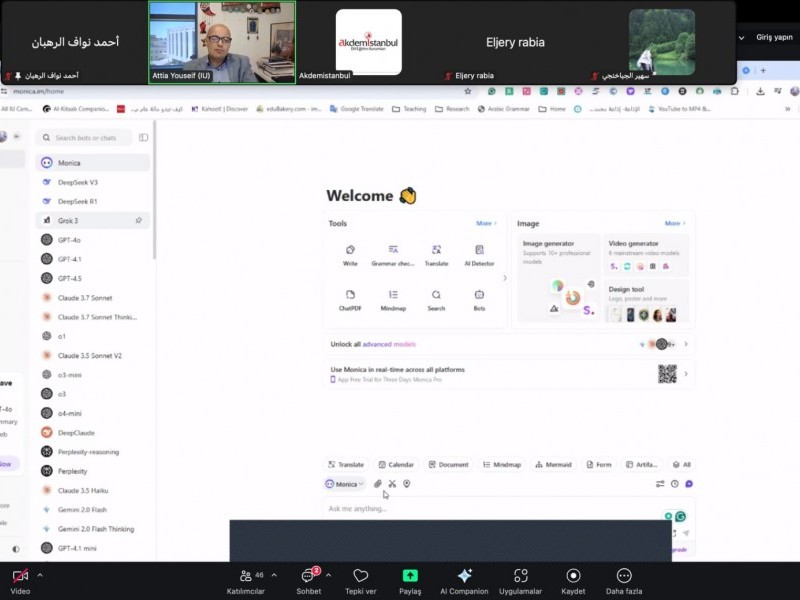This screenshot has width=800, height=600.
Task: Open Katılımcılar participants list
Action: point(245,581)
